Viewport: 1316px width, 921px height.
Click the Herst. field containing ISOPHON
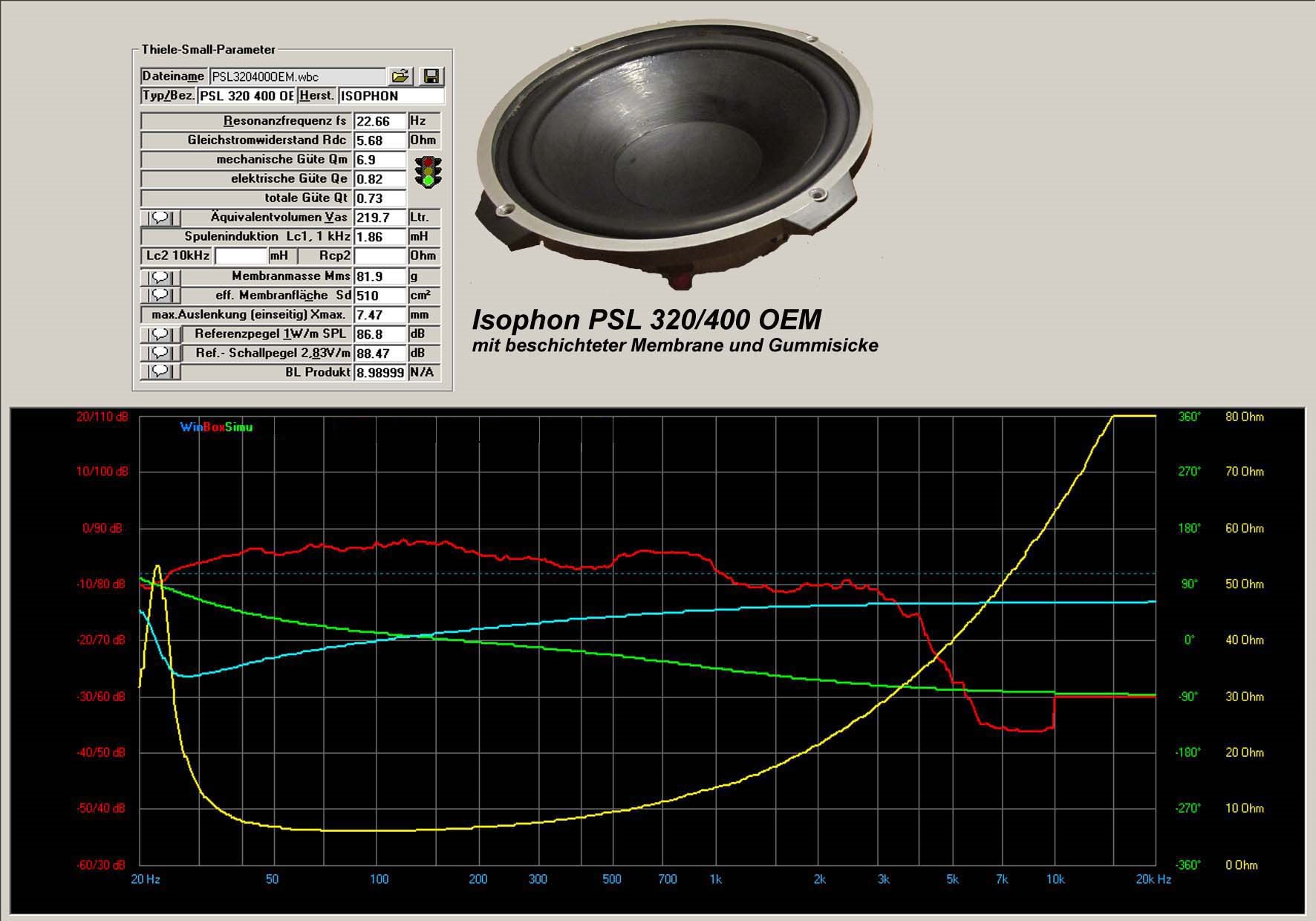pyautogui.click(x=391, y=96)
